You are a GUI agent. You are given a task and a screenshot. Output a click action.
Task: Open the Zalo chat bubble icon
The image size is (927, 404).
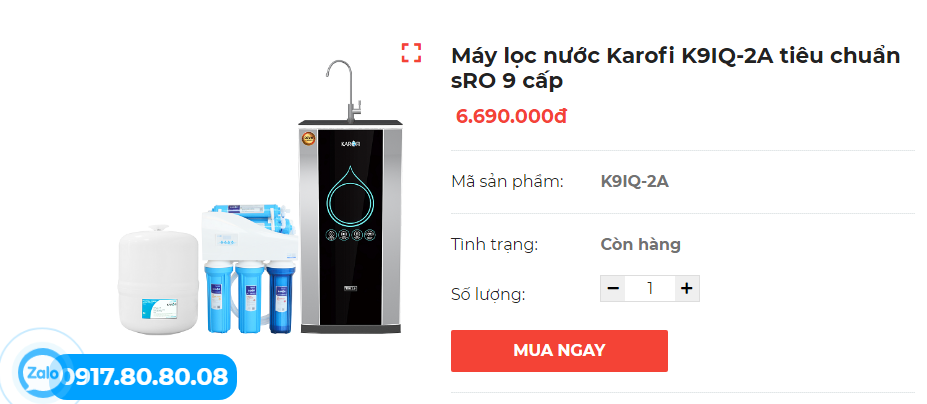point(40,374)
